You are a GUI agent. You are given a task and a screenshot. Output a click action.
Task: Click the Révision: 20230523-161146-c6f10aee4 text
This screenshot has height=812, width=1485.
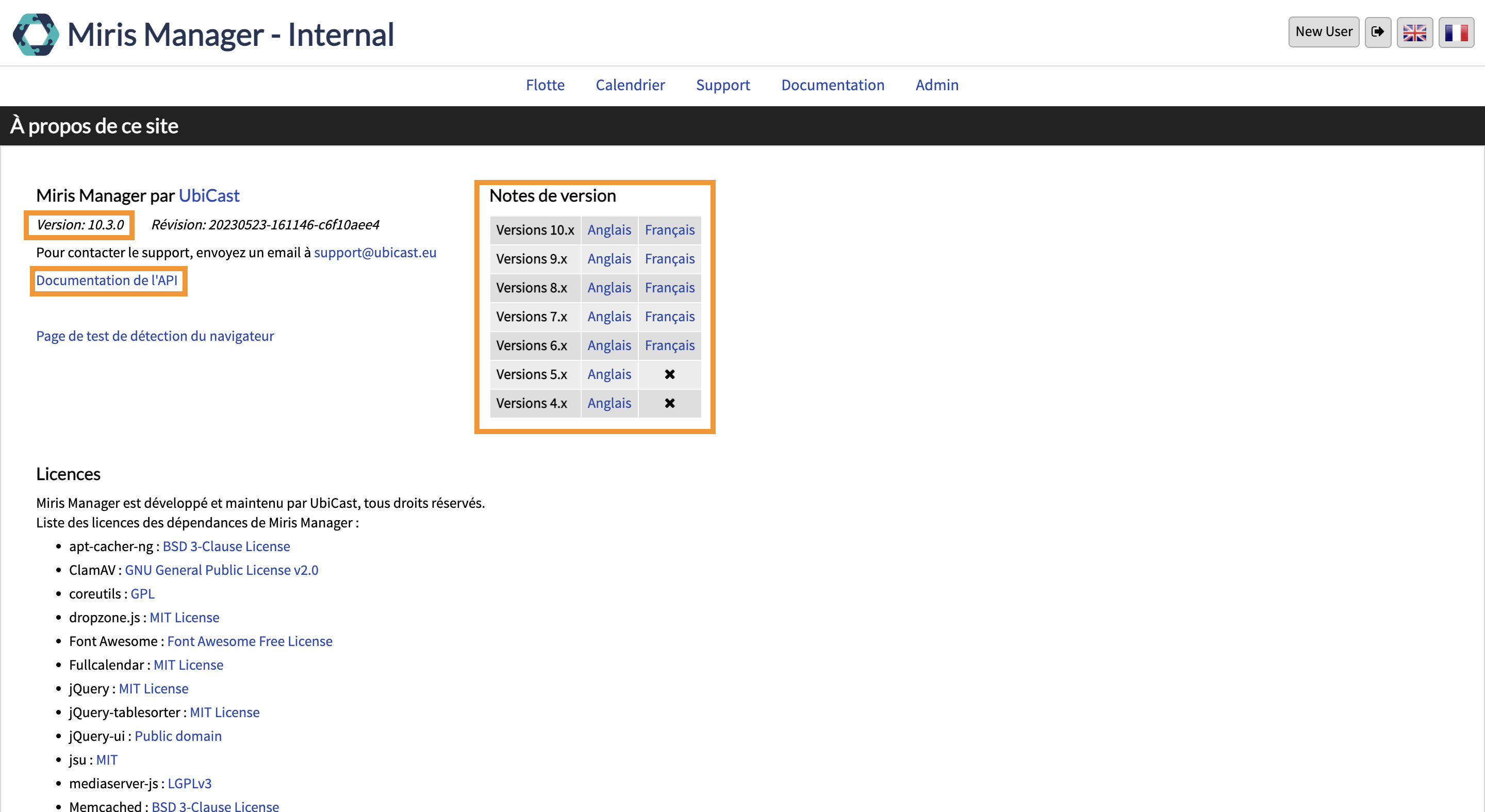265,225
